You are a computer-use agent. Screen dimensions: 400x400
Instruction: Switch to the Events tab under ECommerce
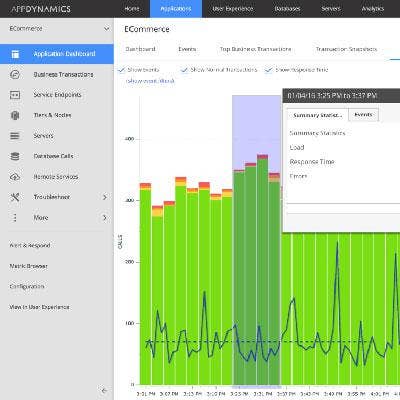pos(187,49)
